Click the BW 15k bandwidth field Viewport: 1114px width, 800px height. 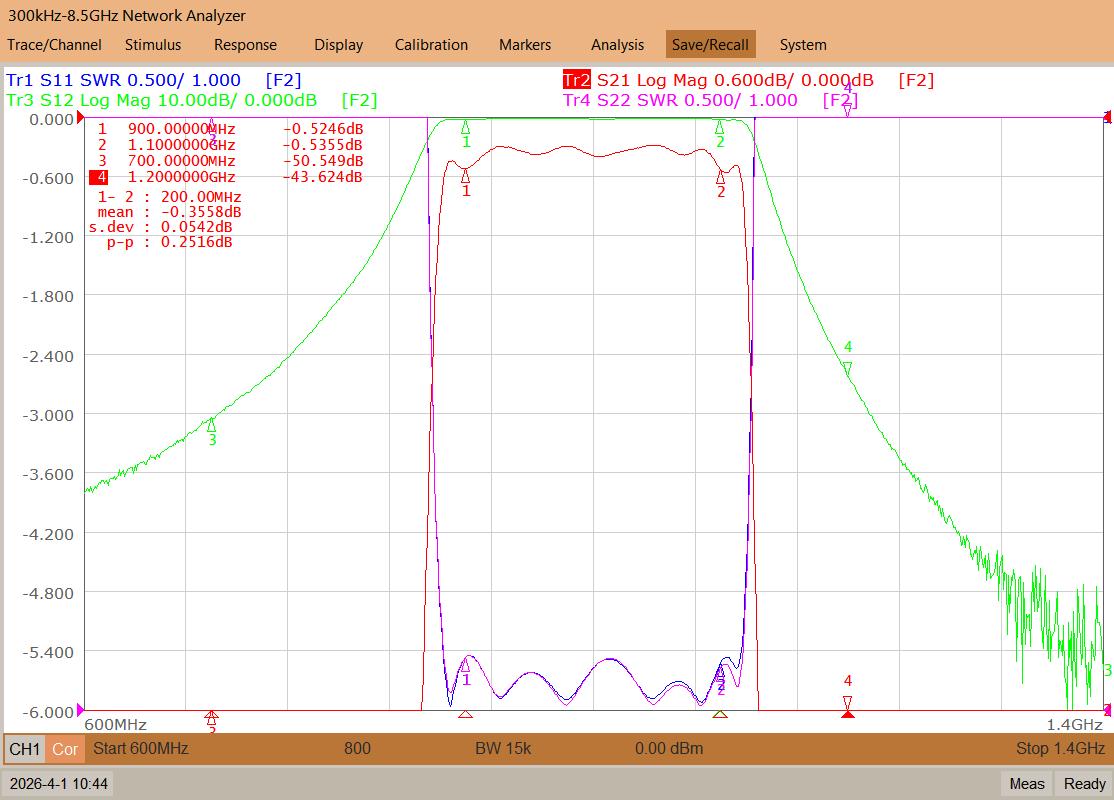point(503,749)
